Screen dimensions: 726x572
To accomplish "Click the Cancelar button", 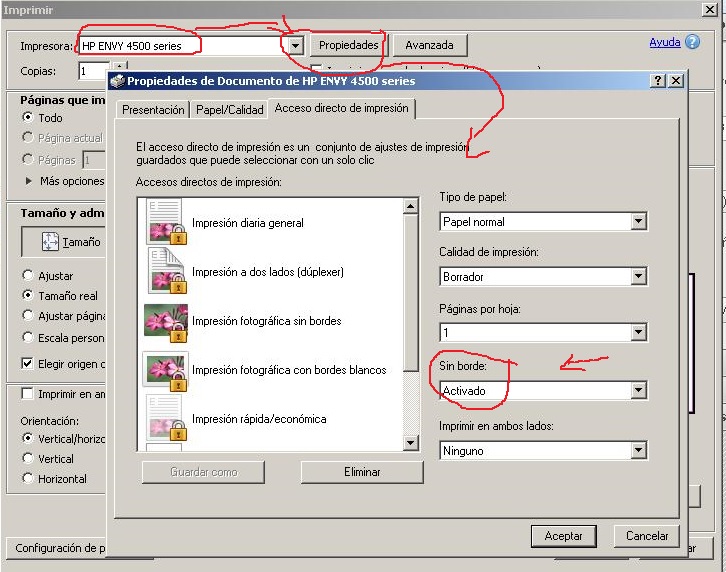I will tap(647, 536).
